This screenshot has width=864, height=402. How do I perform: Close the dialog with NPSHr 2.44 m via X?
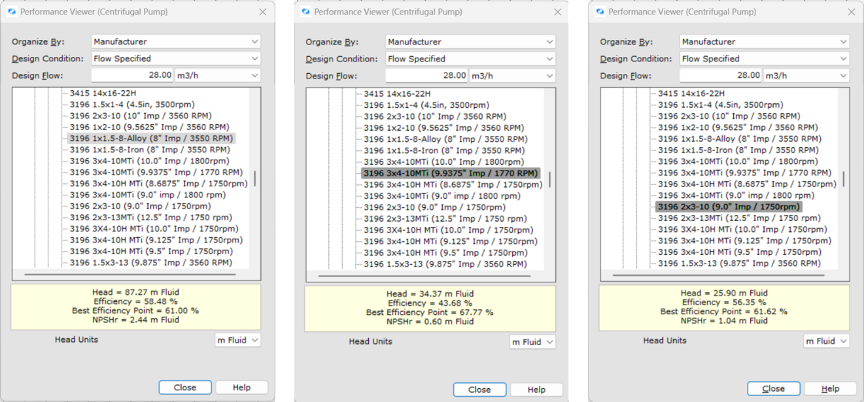261,12
